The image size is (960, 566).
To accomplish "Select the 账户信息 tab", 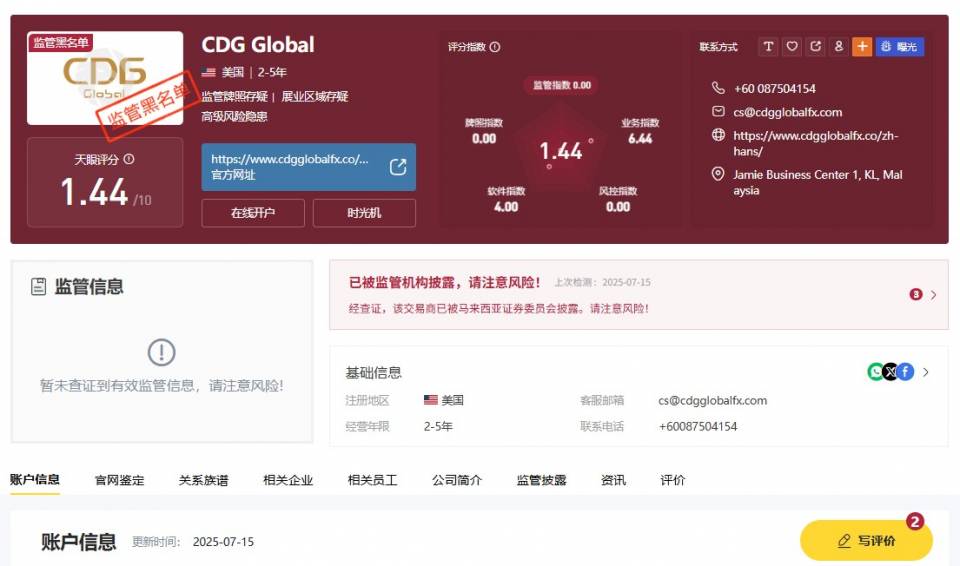I will coord(35,480).
